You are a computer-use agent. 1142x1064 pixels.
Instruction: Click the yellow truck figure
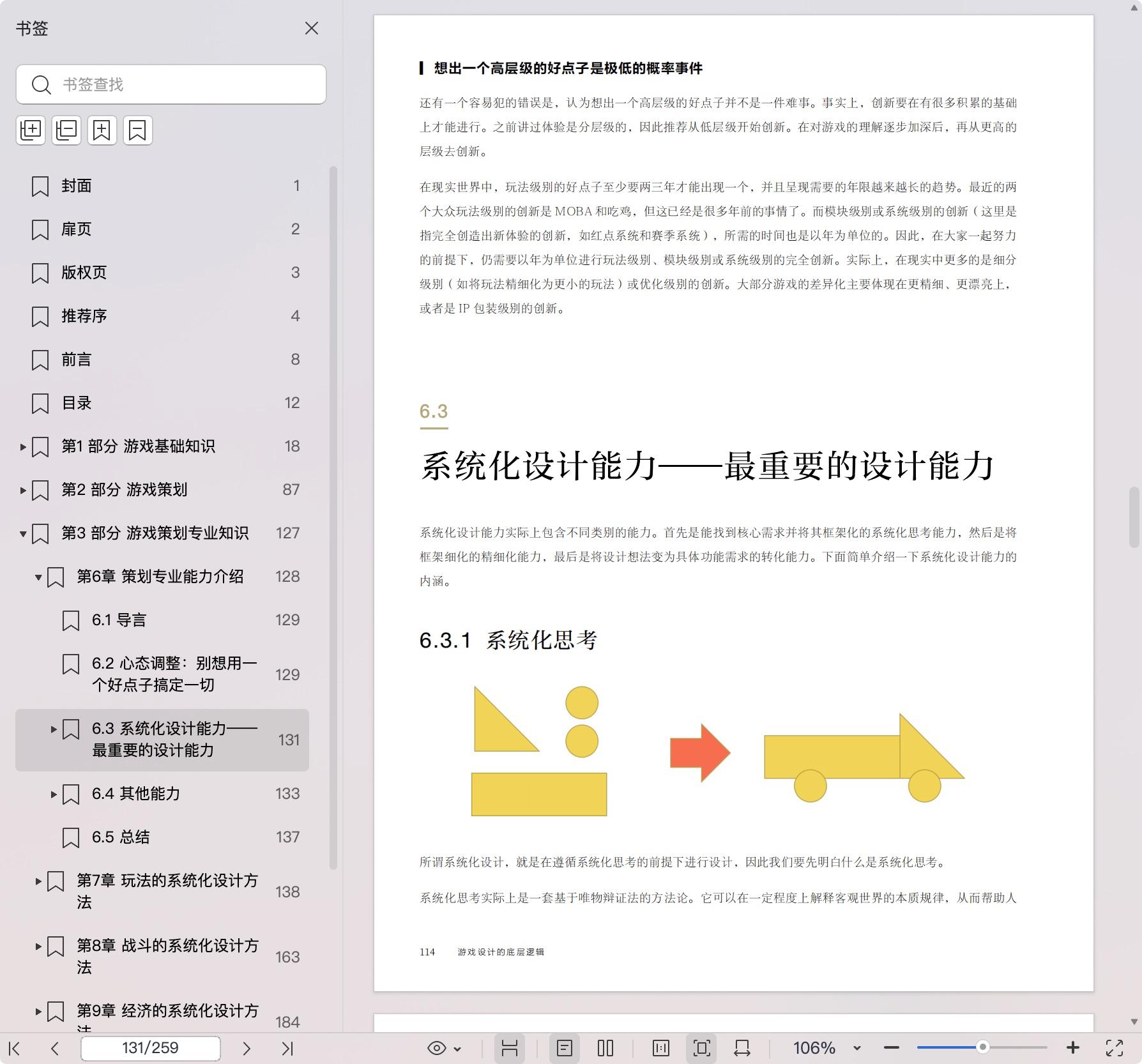864,757
